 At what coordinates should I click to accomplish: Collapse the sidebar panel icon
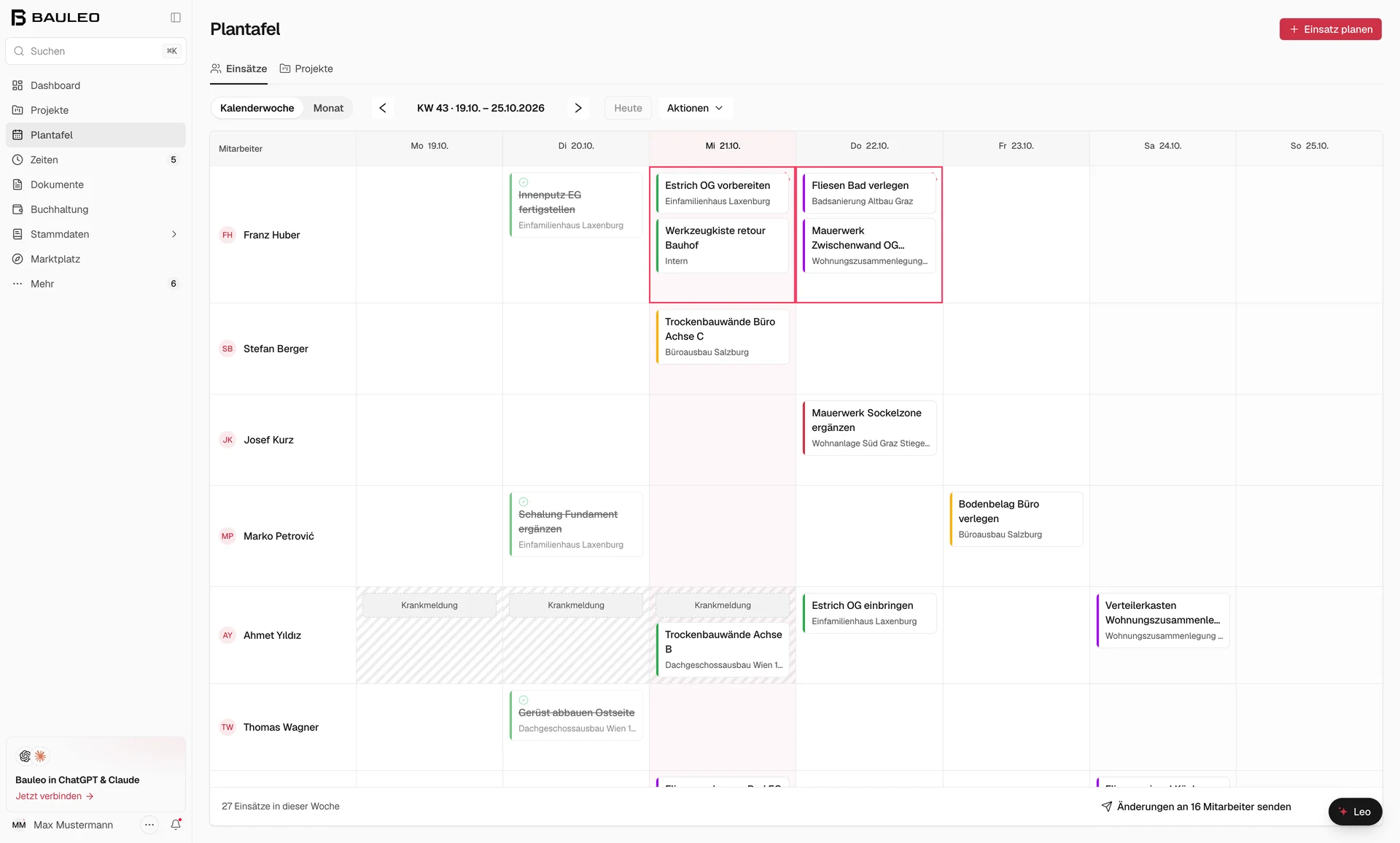pyautogui.click(x=176, y=18)
